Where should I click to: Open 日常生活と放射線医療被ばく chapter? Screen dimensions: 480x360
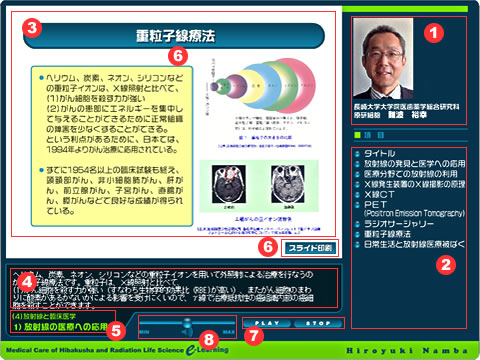(x=414, y=244)
